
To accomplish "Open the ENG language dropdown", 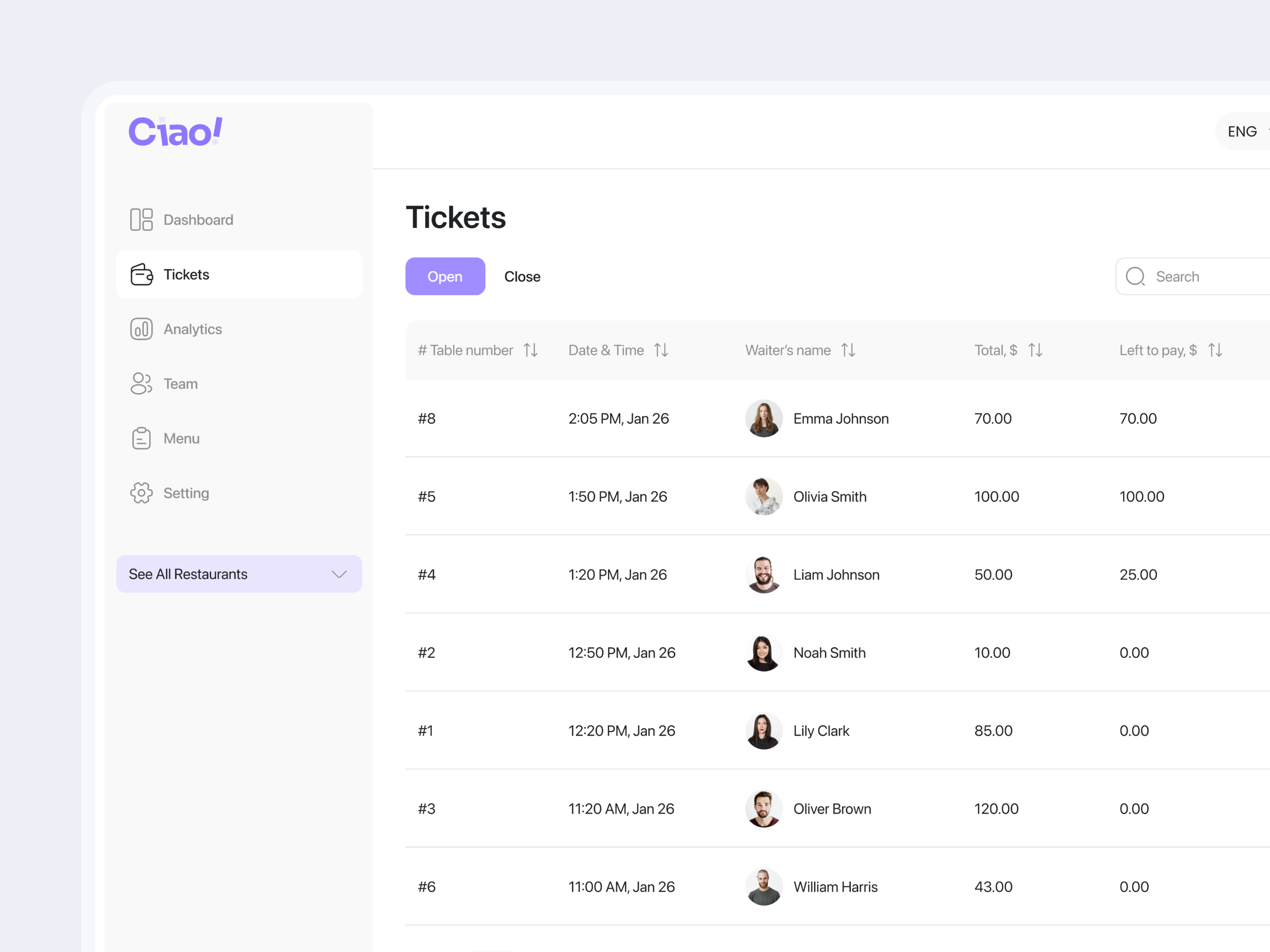I will (1242, 131).
